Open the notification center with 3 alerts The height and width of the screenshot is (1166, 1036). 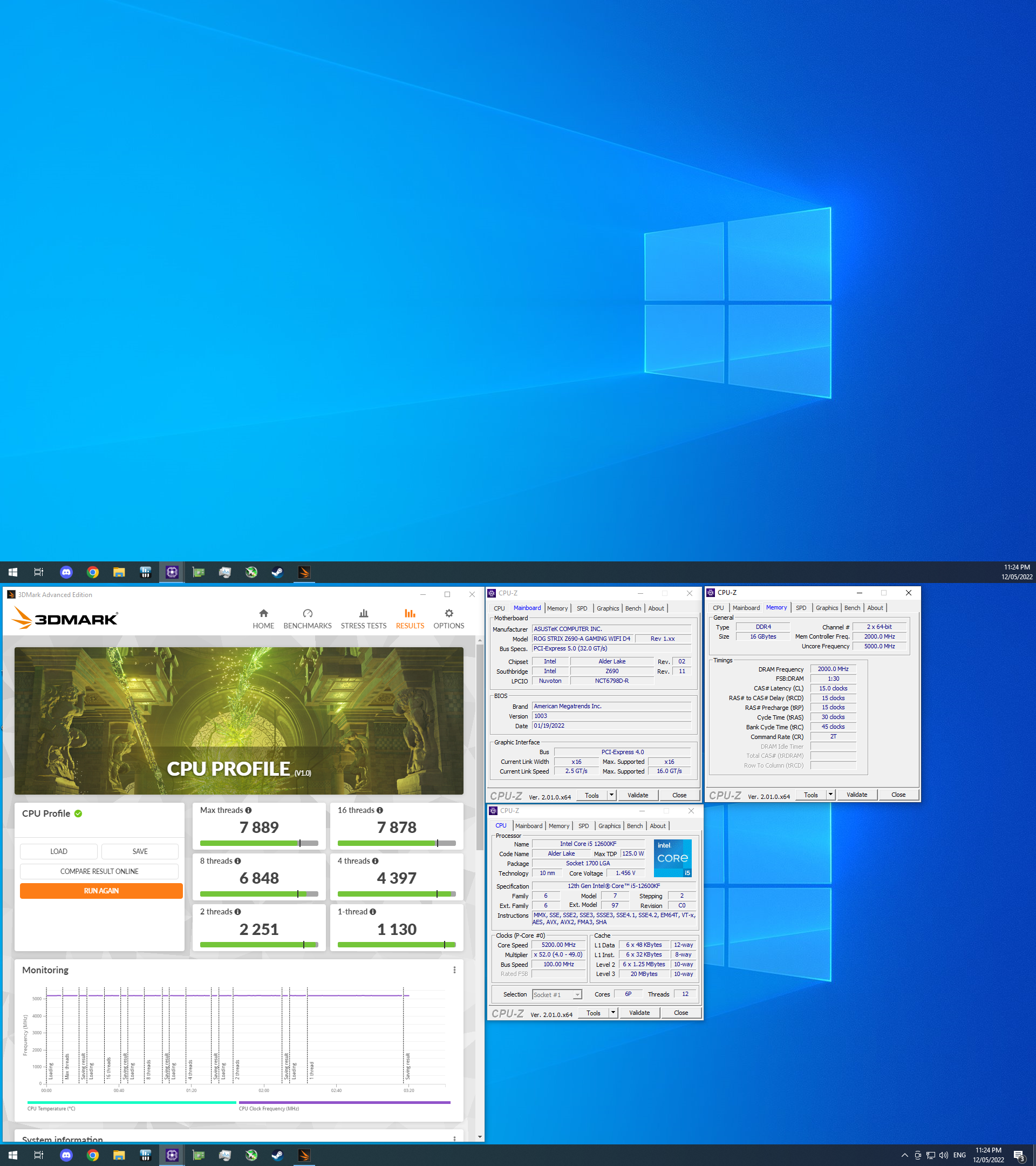[x=1019, y=1156]
